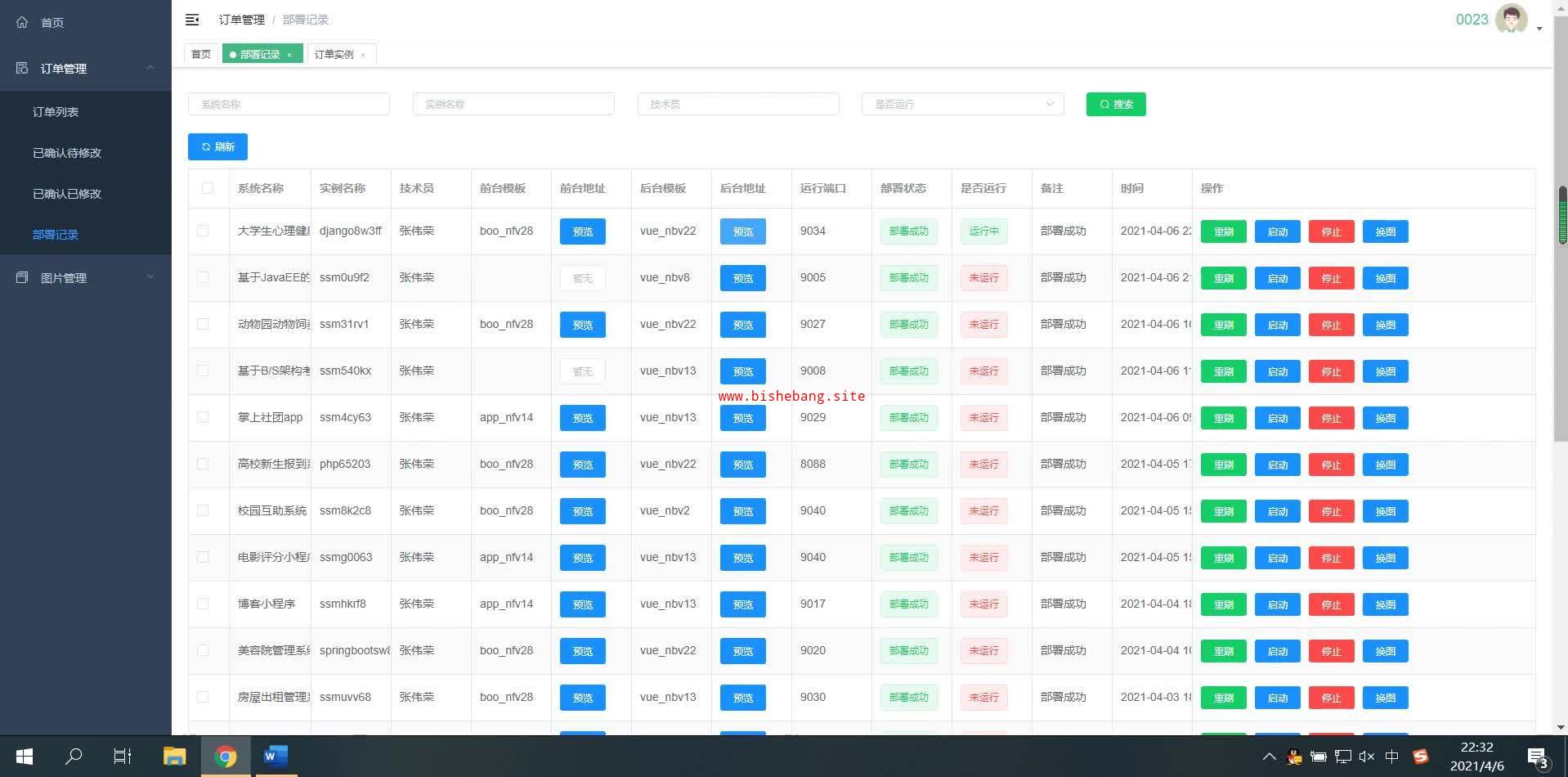Click the 运行端口 column header

coord(823,188)
